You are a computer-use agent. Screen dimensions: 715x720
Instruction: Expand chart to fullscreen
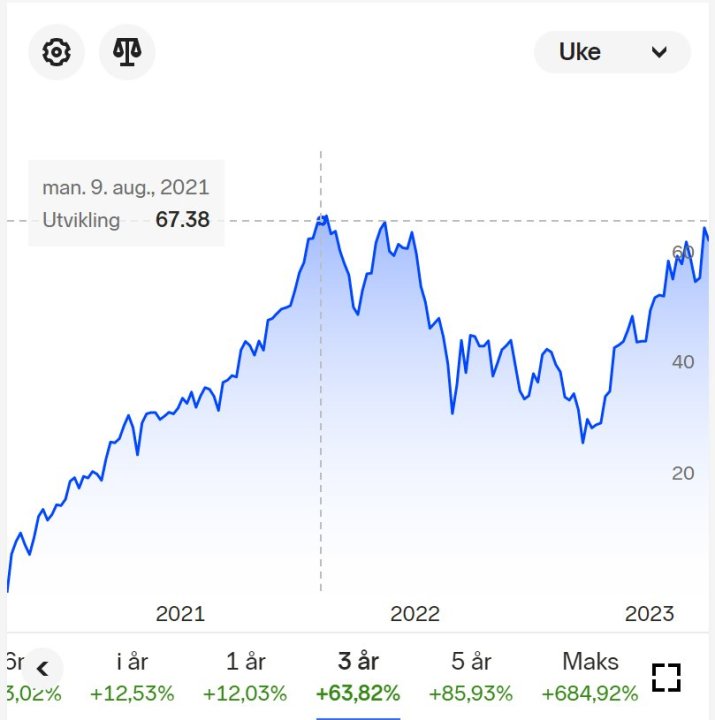pos(666,677)
